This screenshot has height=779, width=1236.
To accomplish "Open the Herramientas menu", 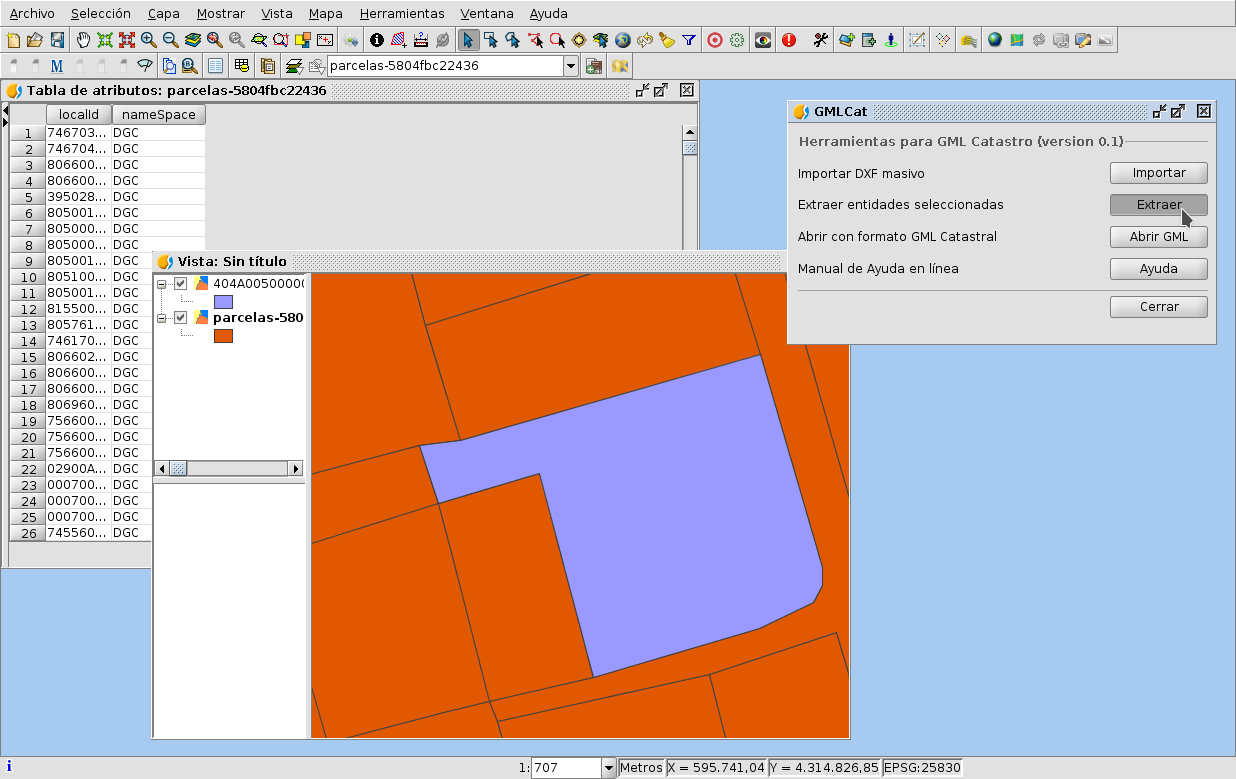I will coord(402,14).
